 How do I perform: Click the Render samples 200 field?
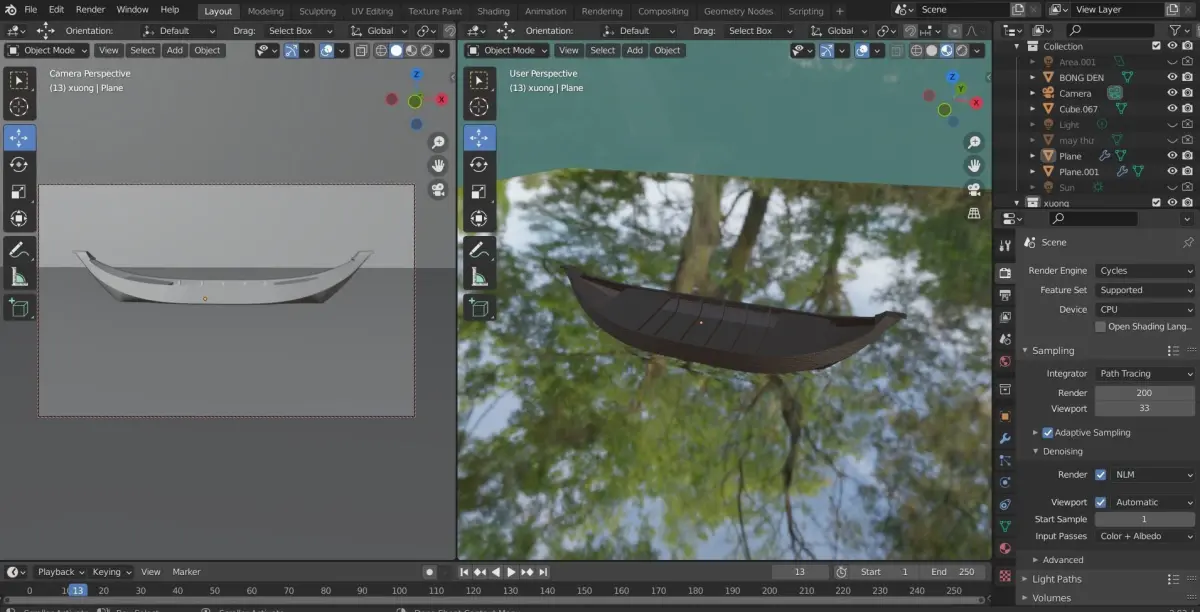click(x=1145, y=393)
